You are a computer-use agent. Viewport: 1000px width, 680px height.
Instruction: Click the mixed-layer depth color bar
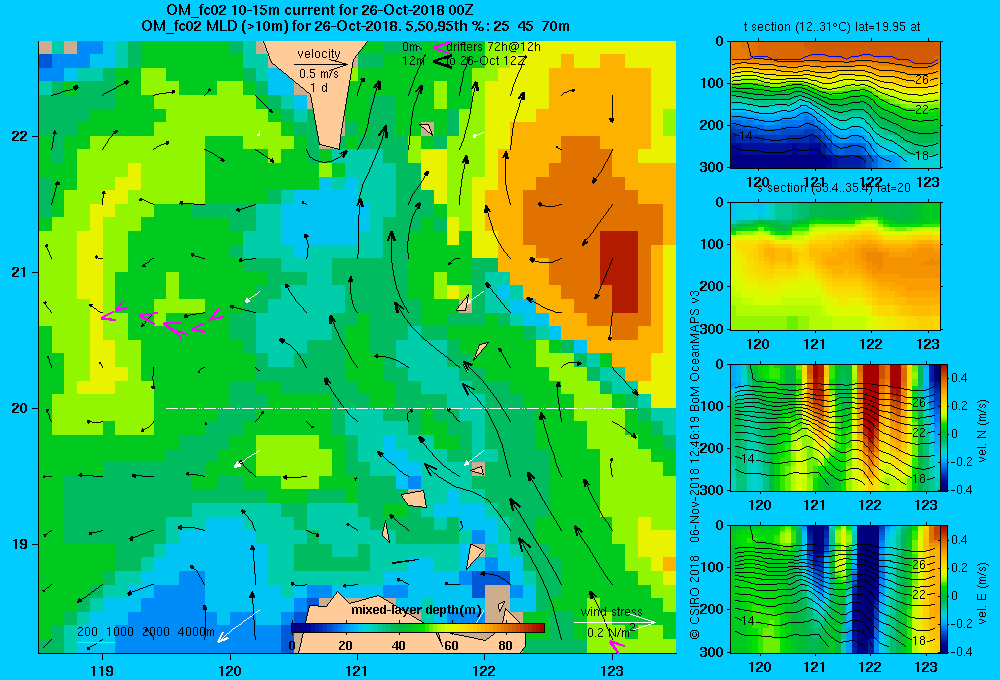pyautogui.click(x=418, y=628)
